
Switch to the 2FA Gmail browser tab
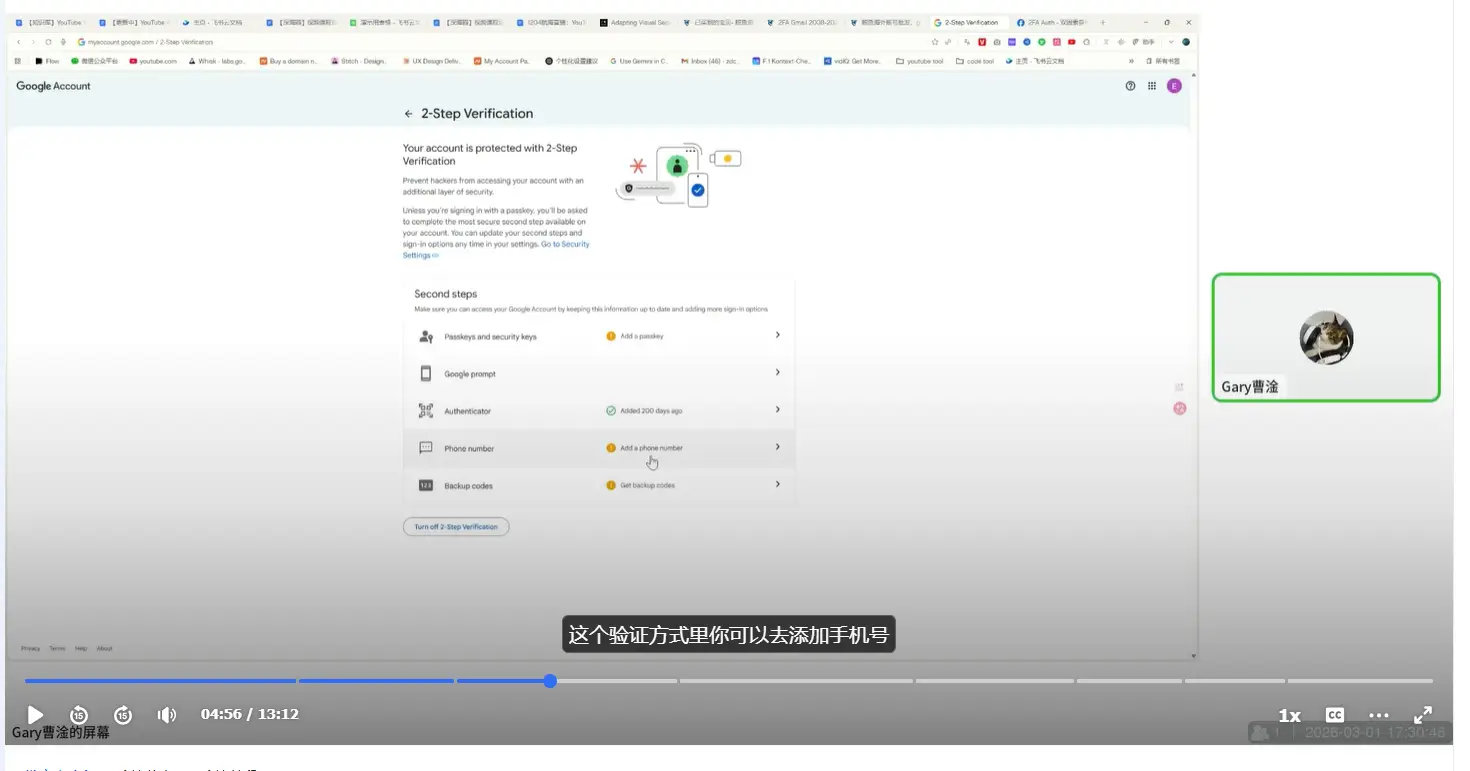pos(802,22)
